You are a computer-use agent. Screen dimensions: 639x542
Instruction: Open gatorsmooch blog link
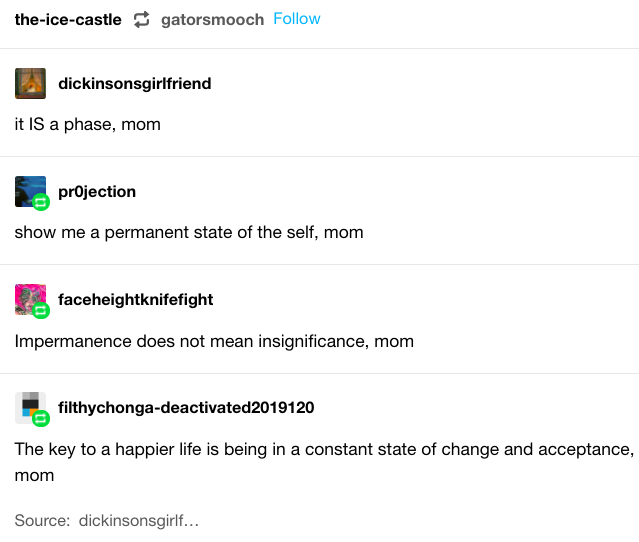(x=213, y=20)
